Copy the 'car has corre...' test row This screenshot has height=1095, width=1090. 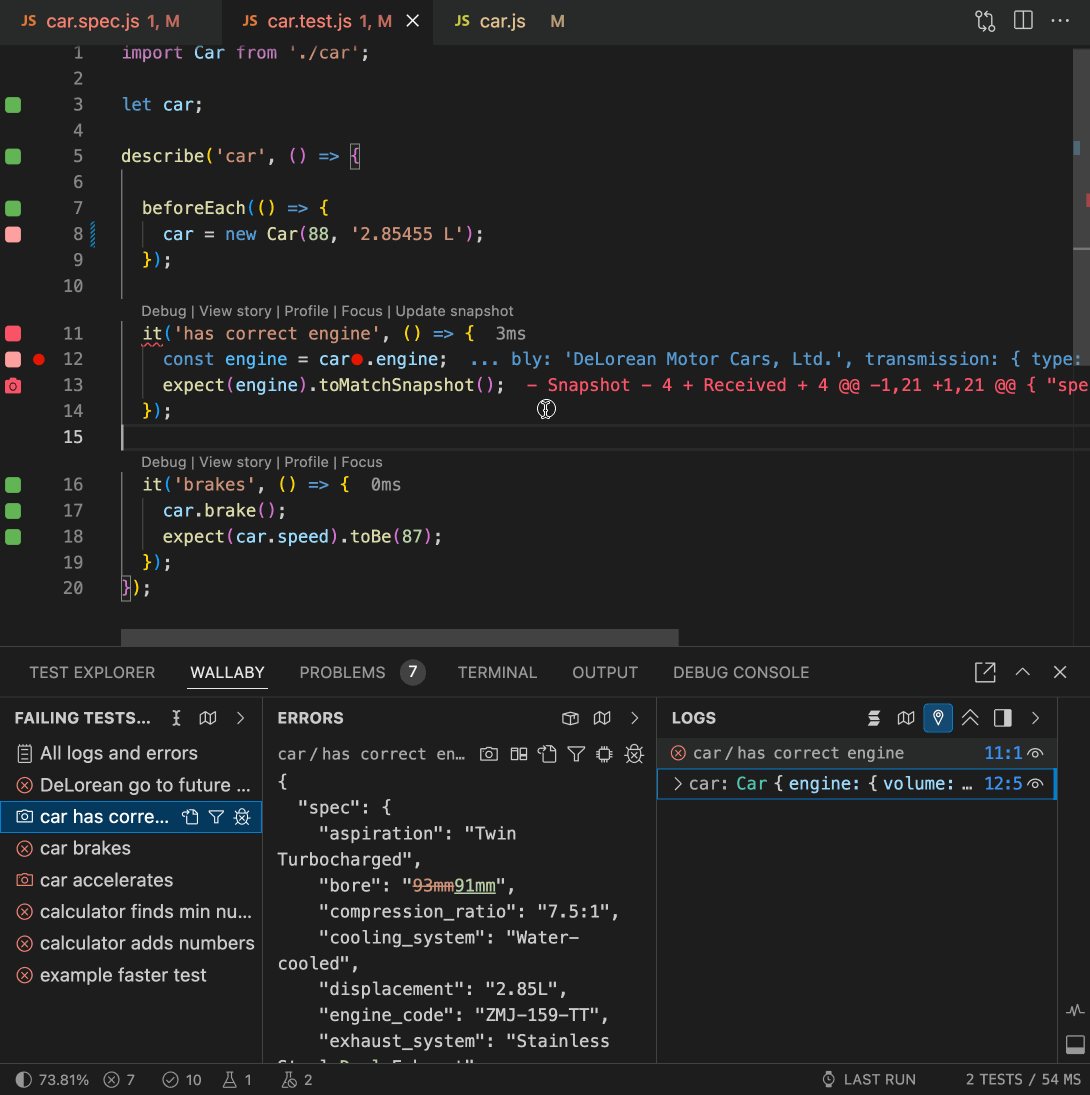point(190,817)
